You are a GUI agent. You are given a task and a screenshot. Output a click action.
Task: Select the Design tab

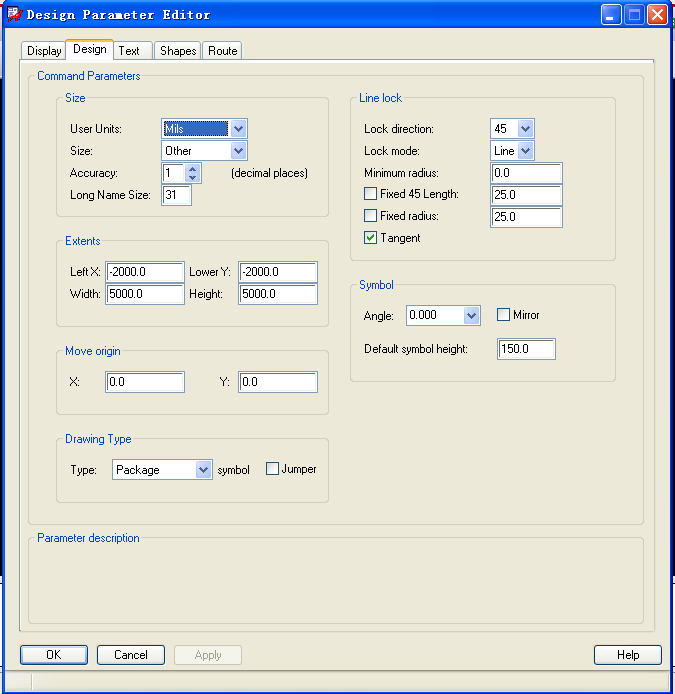(90, 49)
